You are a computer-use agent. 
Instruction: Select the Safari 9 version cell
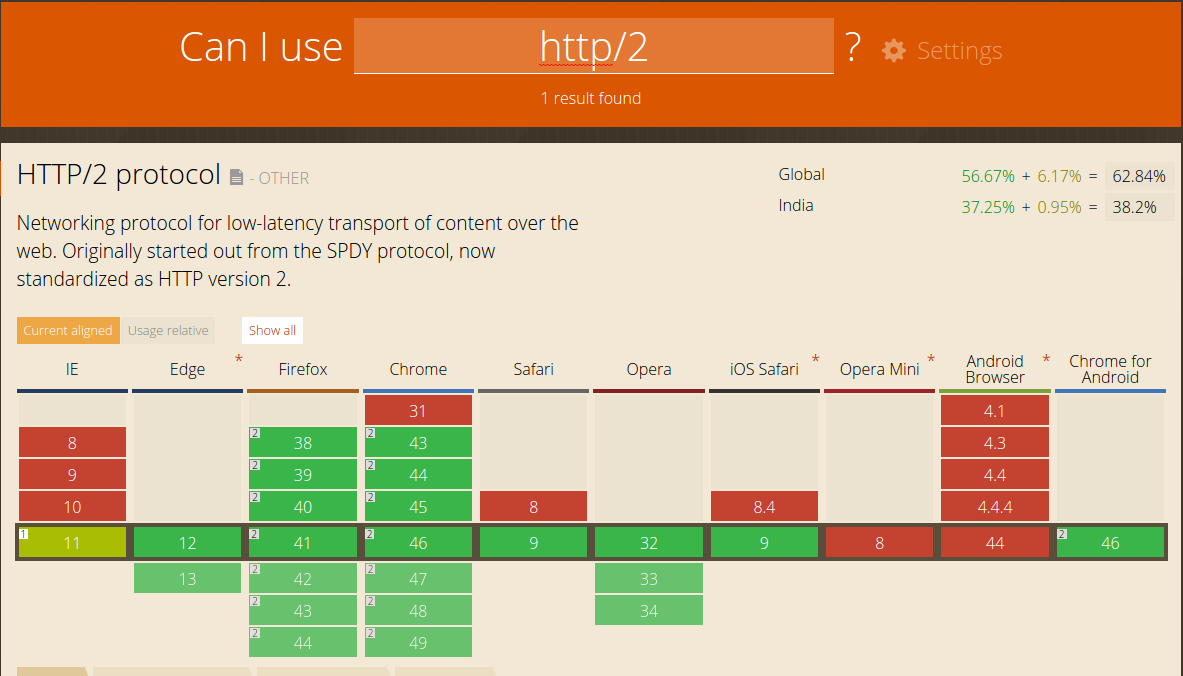[x=533, y=542]
